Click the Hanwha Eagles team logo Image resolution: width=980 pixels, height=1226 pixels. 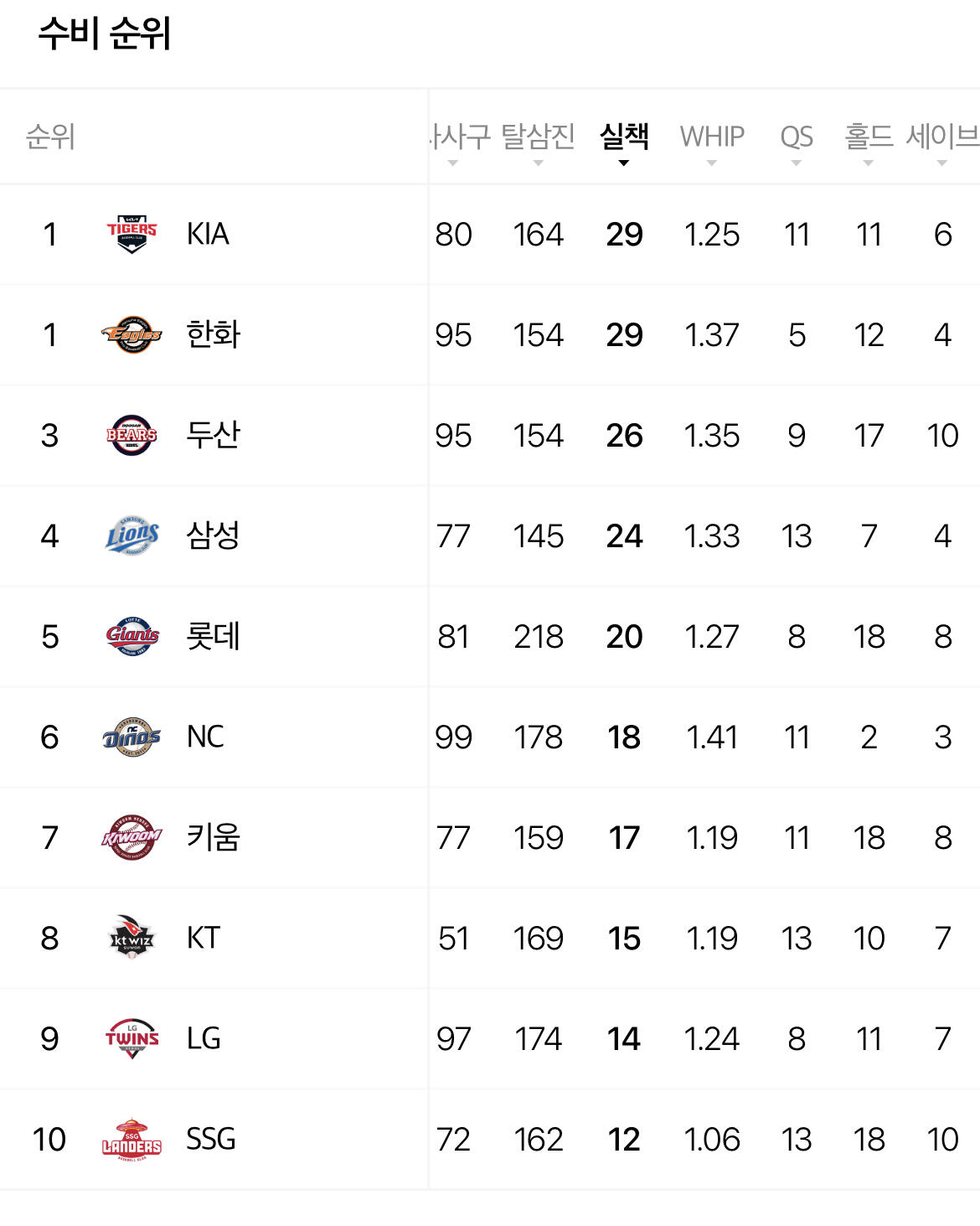point(132,334)
